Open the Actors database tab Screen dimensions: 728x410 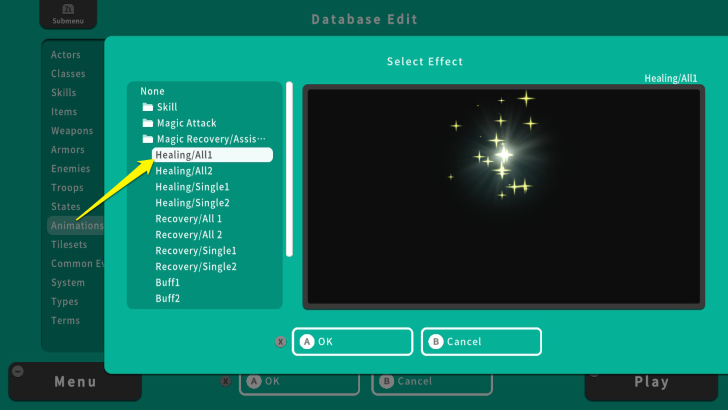(x=65, y=55)
